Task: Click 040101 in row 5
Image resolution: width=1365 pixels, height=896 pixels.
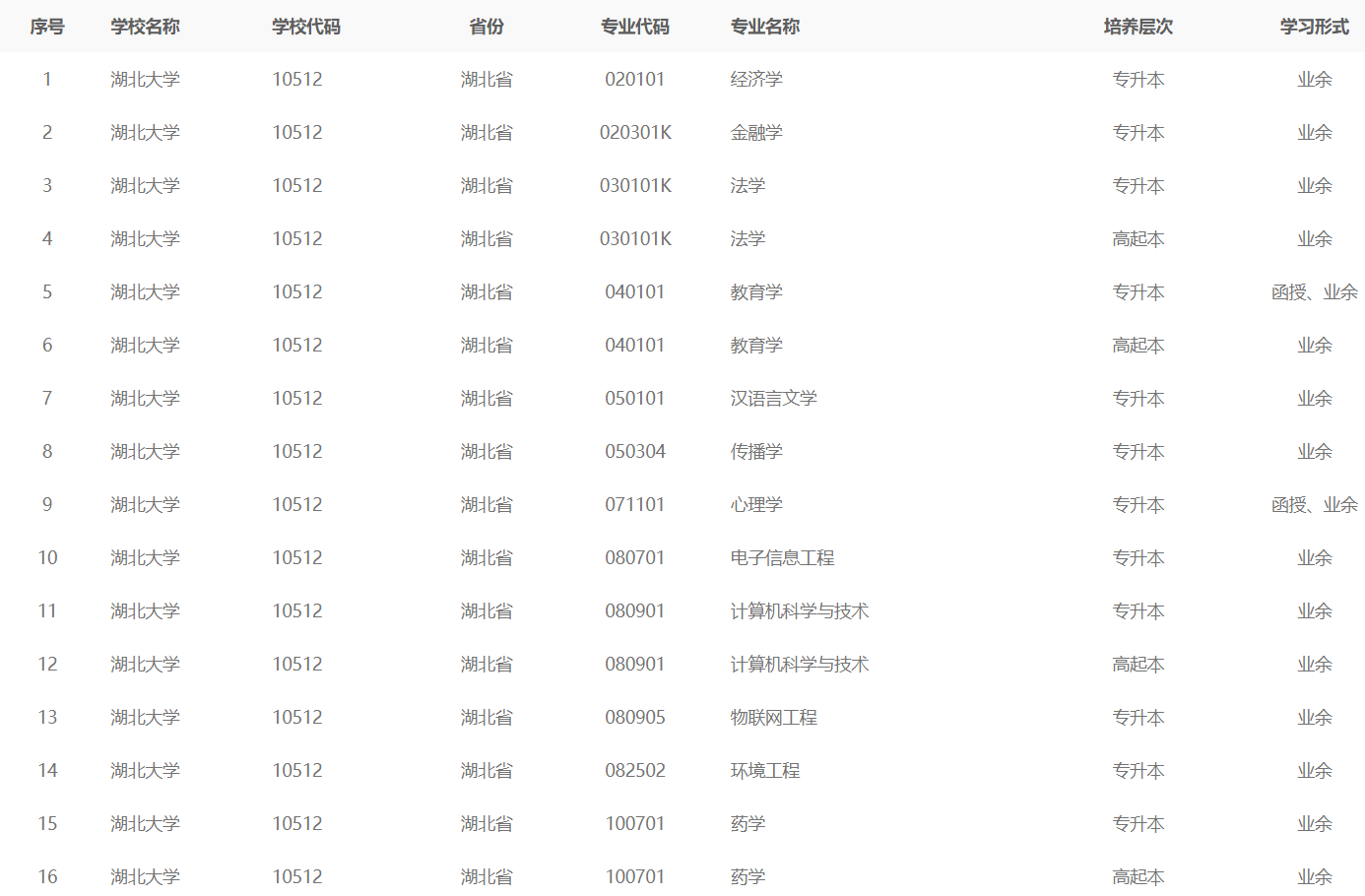Action: click(635, 292)
